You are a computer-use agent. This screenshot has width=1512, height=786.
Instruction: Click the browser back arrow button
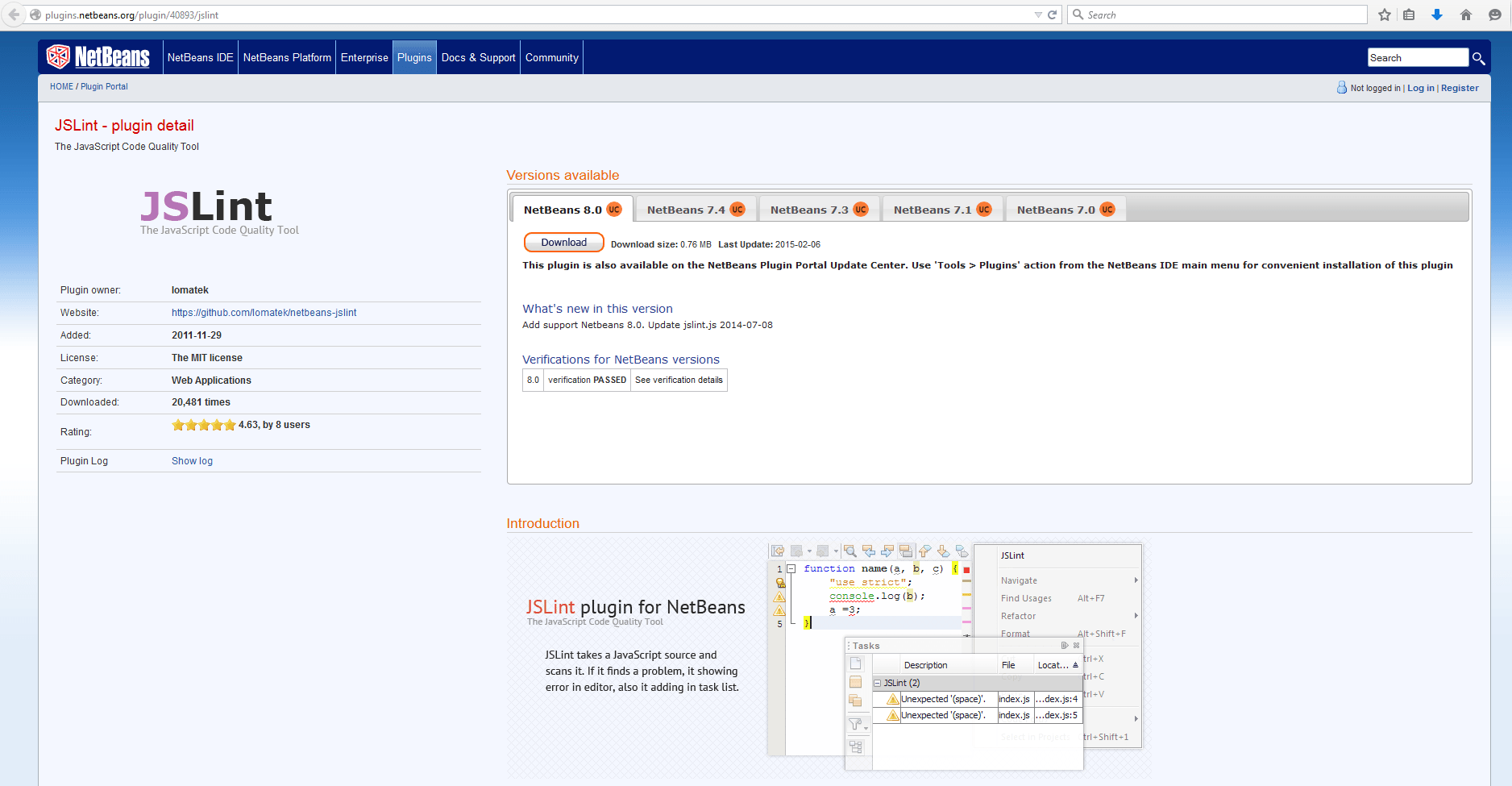pyautogui.click(x=14, y=15)
